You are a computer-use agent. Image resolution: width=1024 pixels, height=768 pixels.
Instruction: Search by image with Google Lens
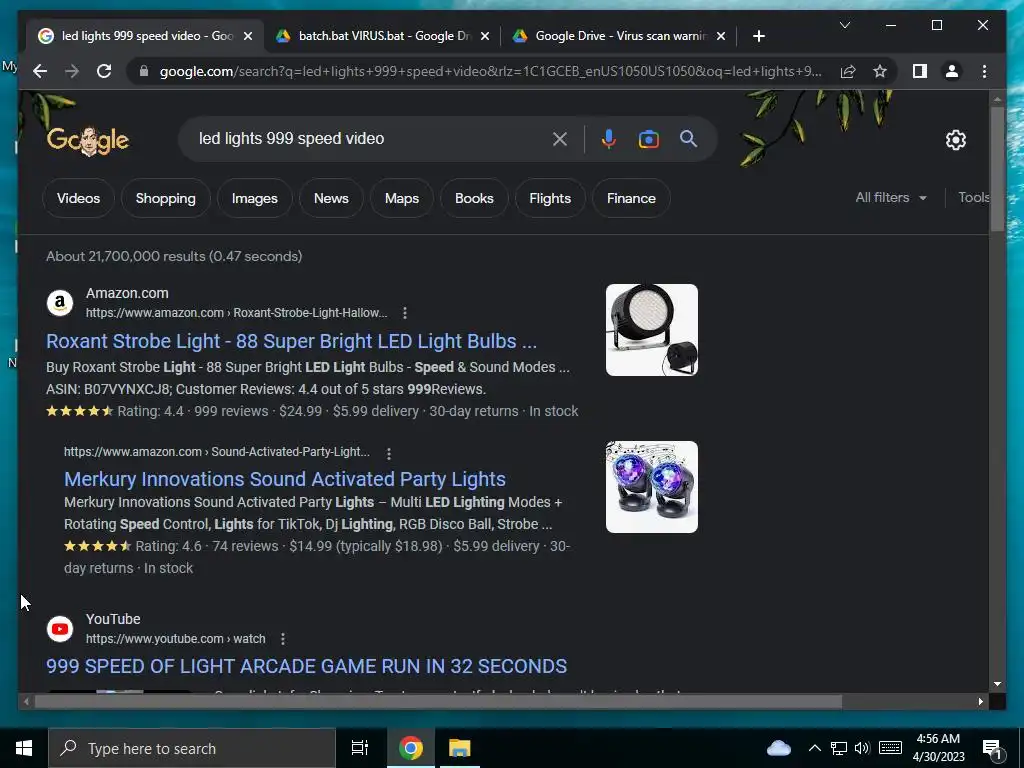pos(648,139)
